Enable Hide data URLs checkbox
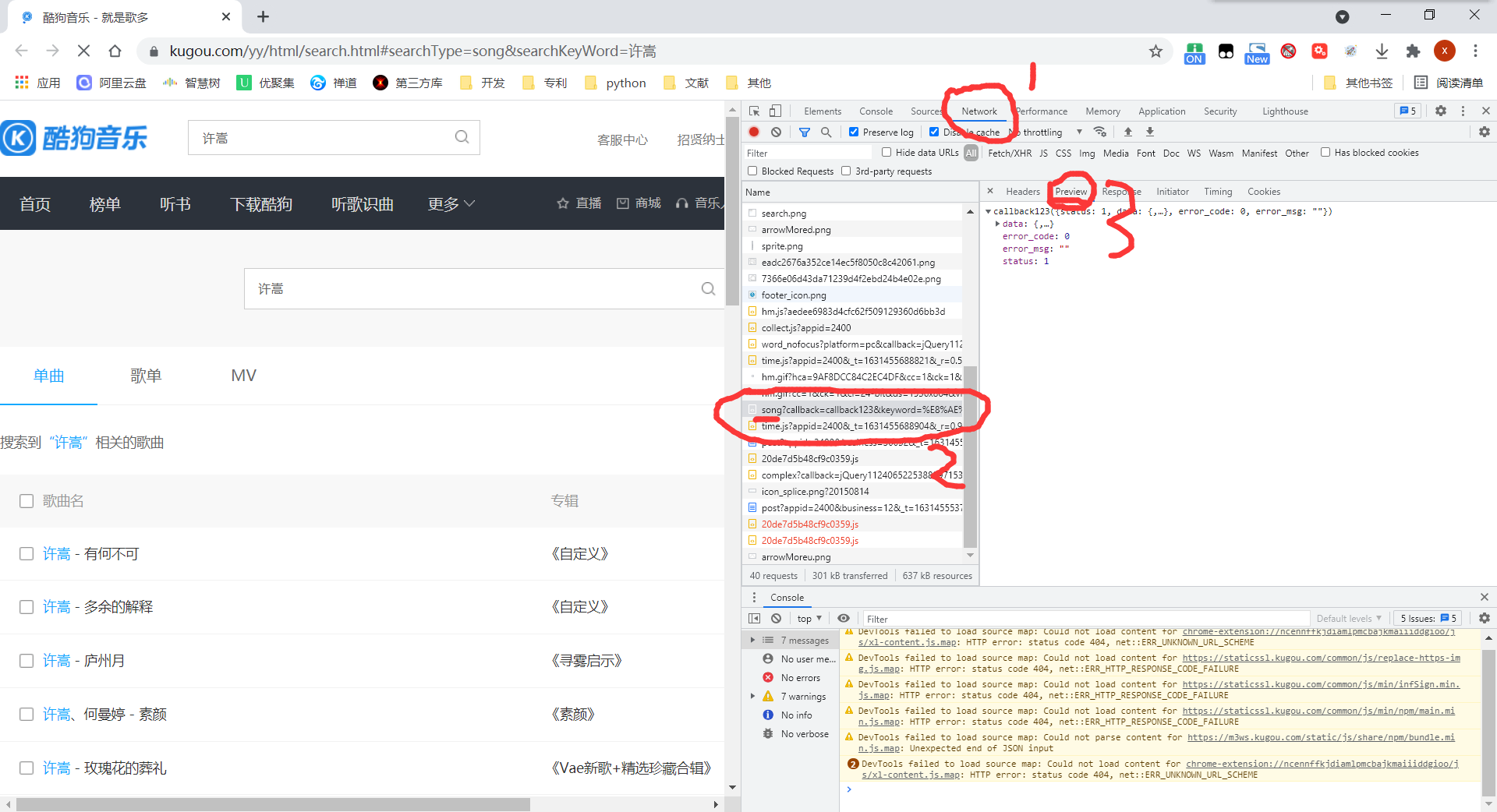The image size is (1497, 812). [x=887, y=152]
